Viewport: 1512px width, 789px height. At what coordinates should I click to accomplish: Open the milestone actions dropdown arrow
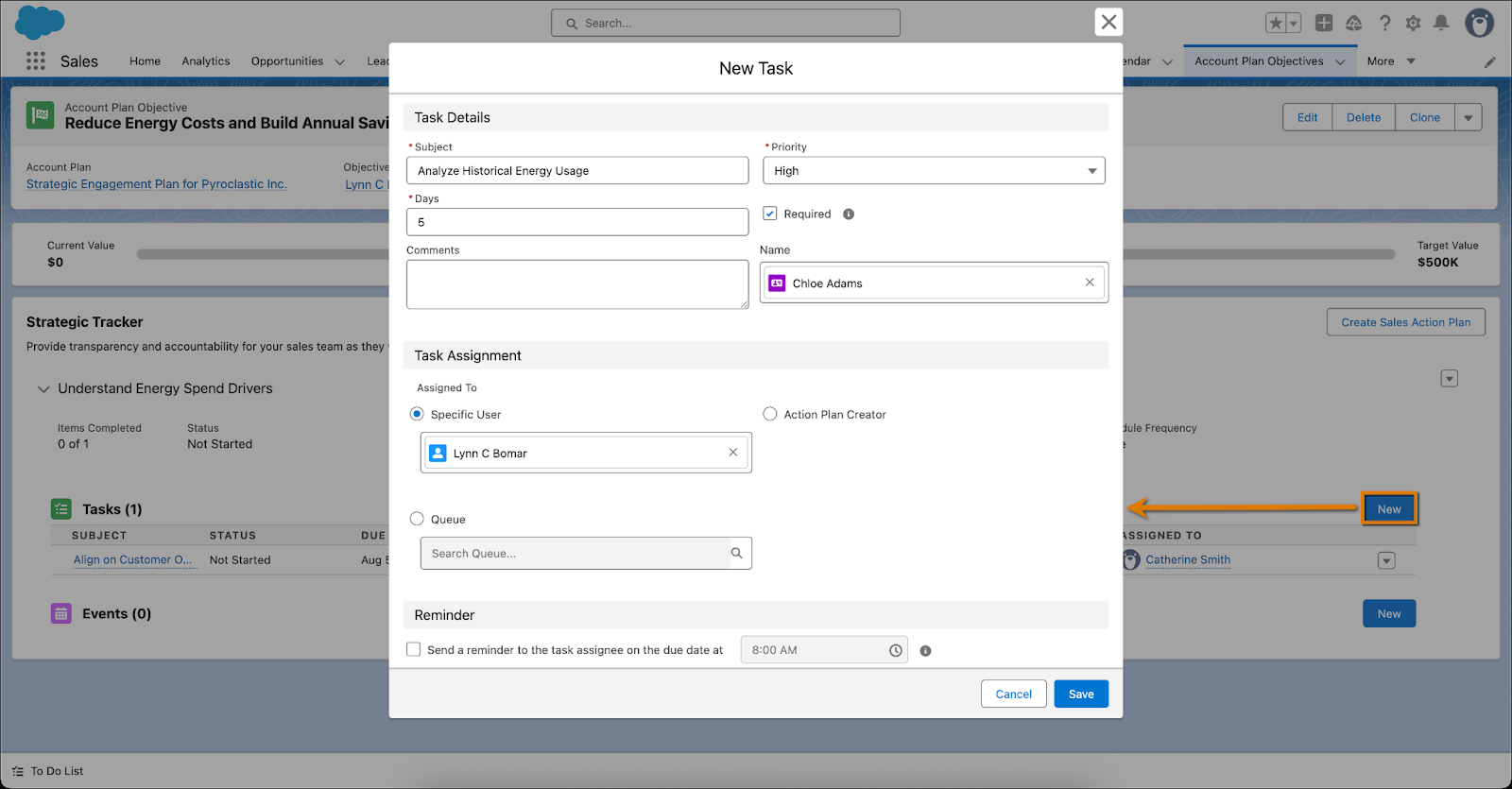pyautogui.click(x=1450, y=378)
